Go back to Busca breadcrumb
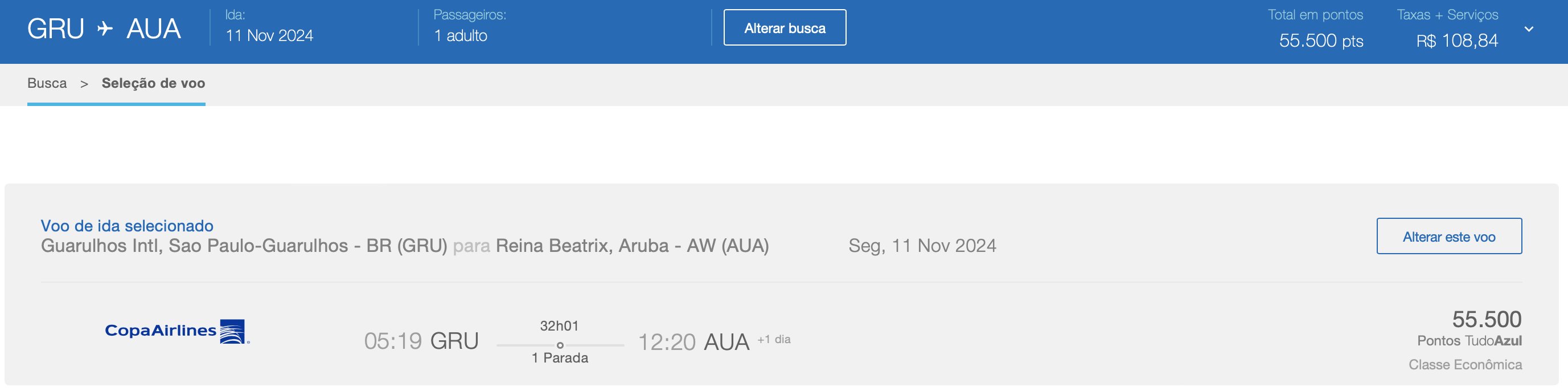This screenshot has width=1568, height=391. click(47, 83)
